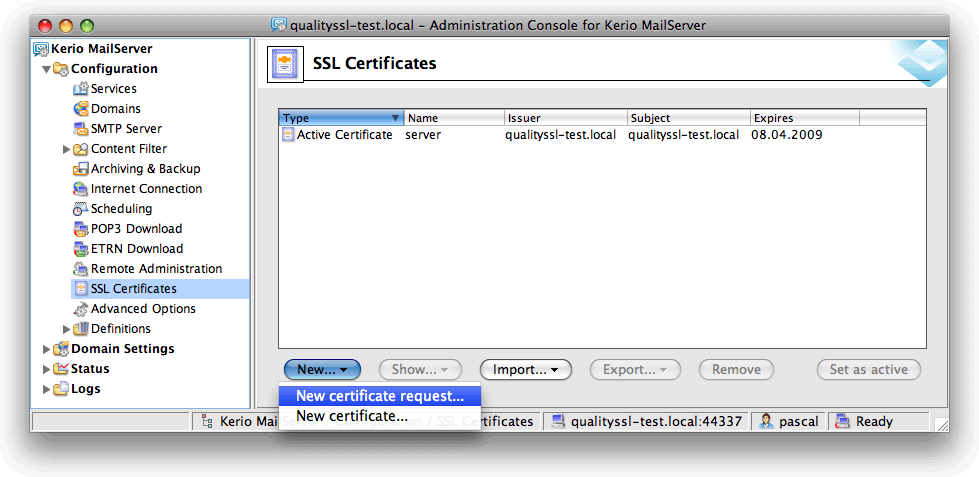Expand the Definitions node
This screenshot has width=979, height=477.
click(67, 329)
